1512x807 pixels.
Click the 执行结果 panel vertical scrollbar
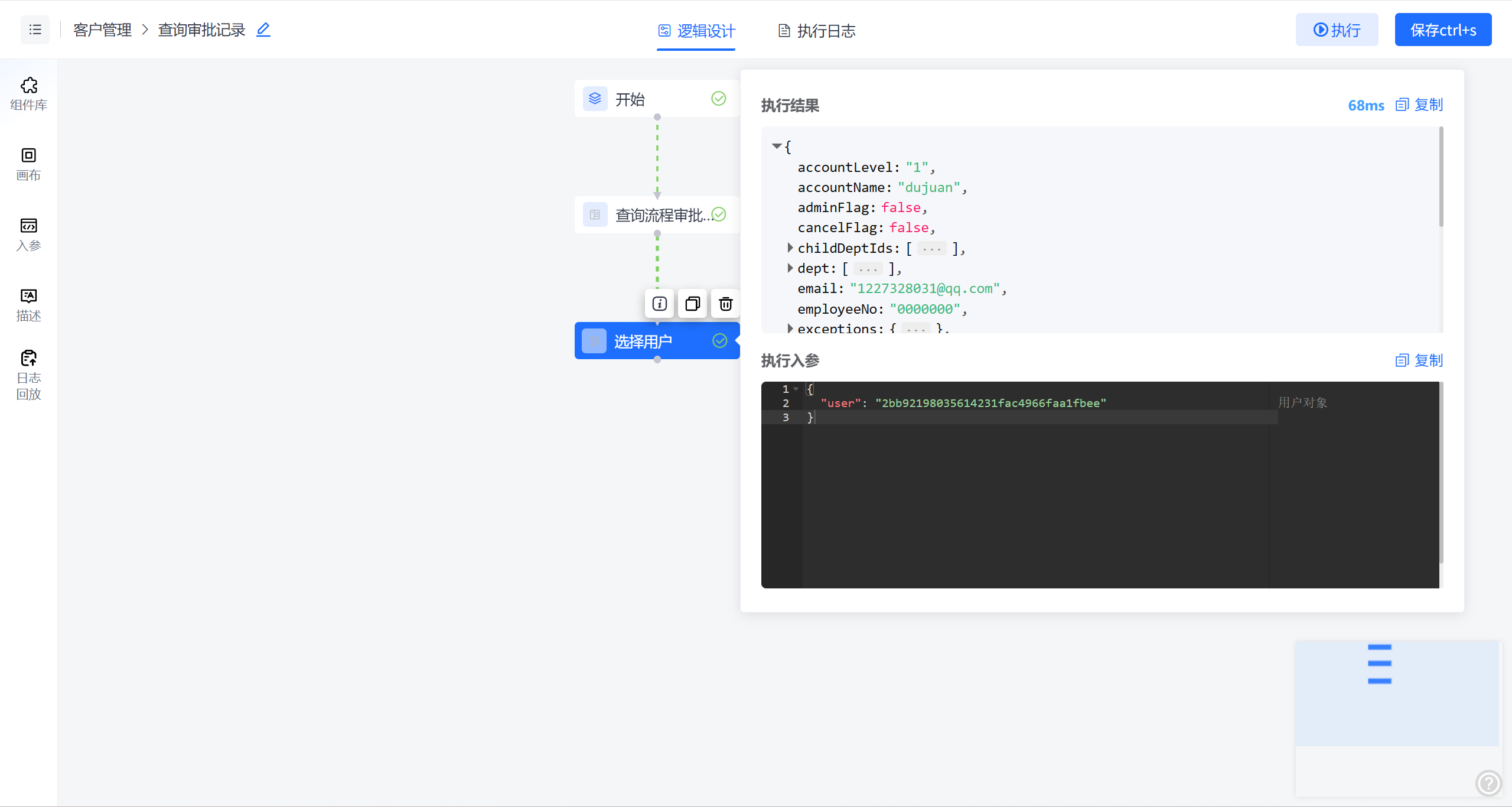pos(1441,177)
